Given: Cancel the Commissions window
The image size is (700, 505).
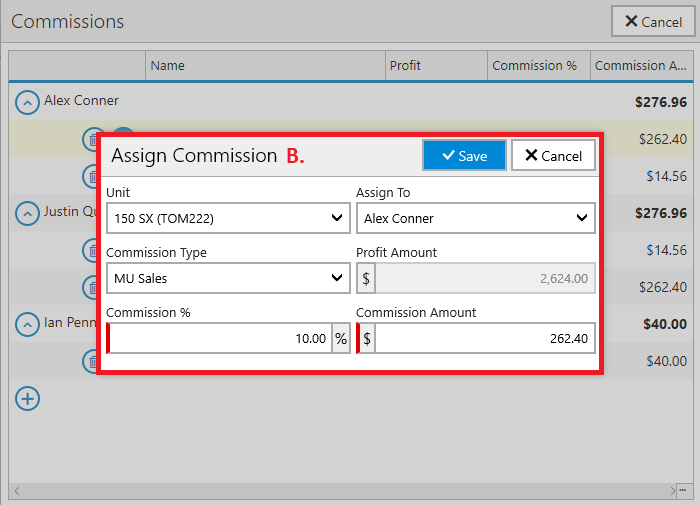Looking at the screenshot, I should pos(653,21).
